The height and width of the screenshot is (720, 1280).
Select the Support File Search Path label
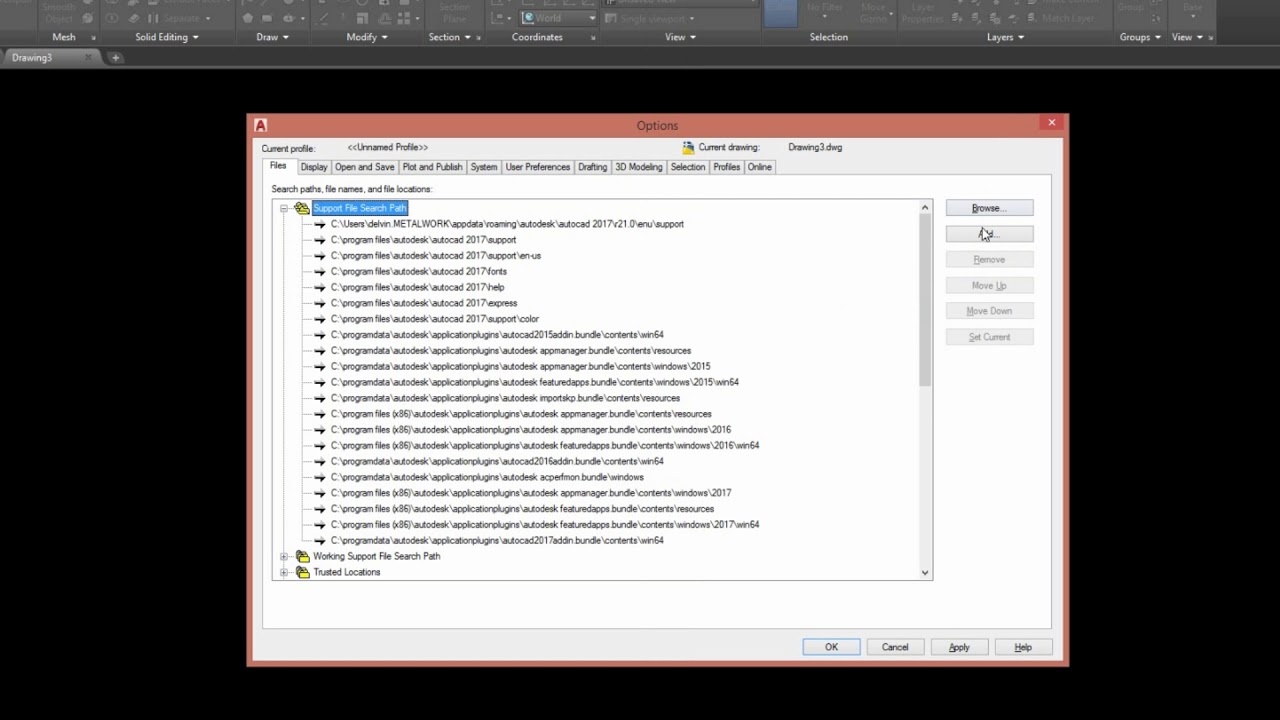click(360, 208)
